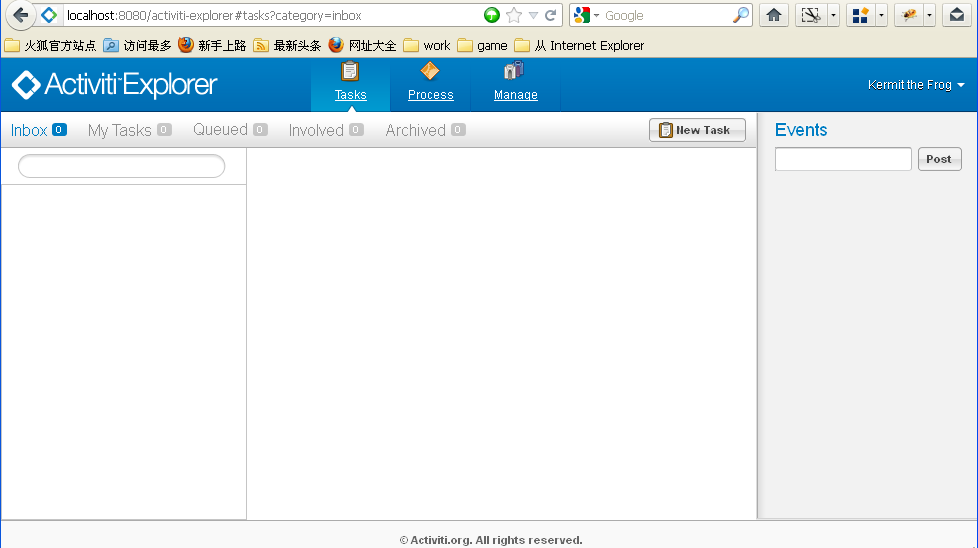
Task: Open dropdown next to bug add-on icon
Action: pyautogui.click(x=929, y=15)
